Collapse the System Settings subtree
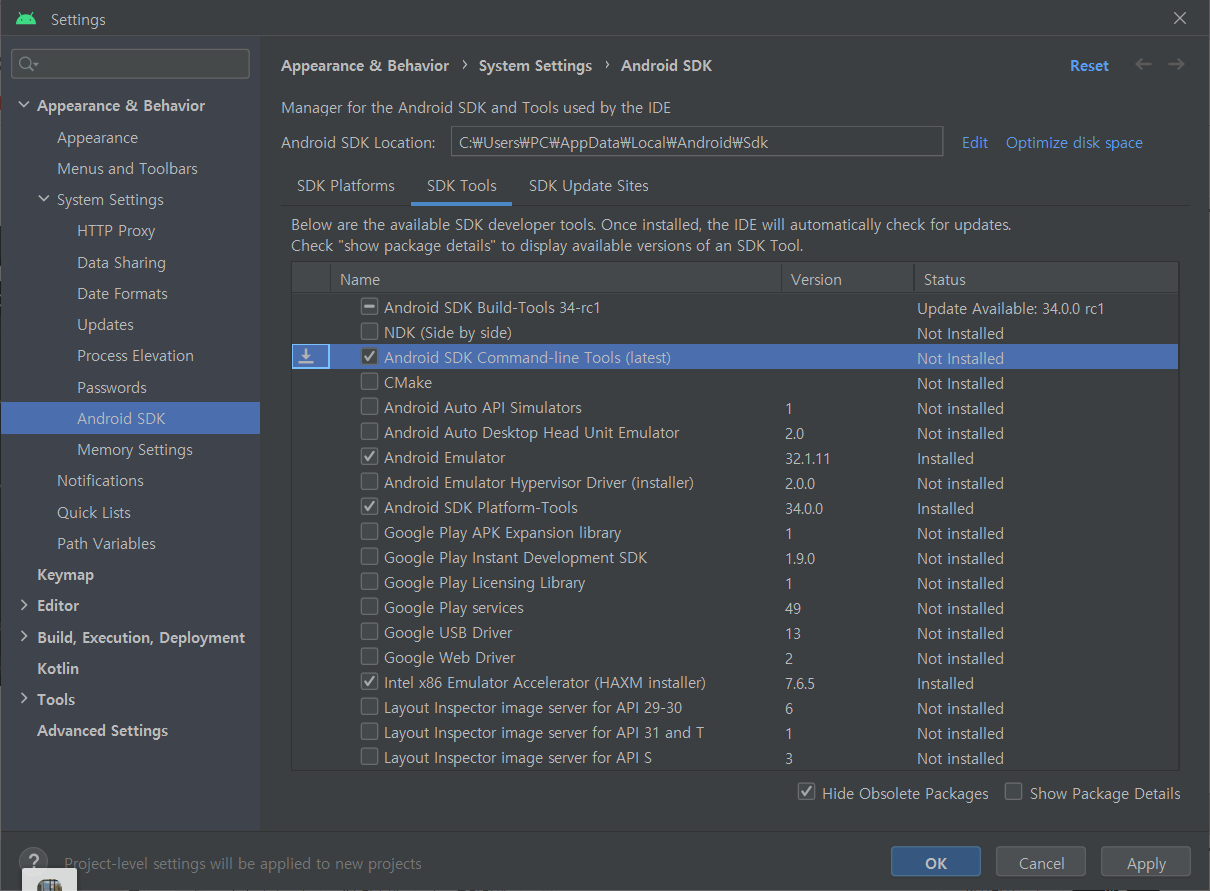 click(x=44, y=199)
